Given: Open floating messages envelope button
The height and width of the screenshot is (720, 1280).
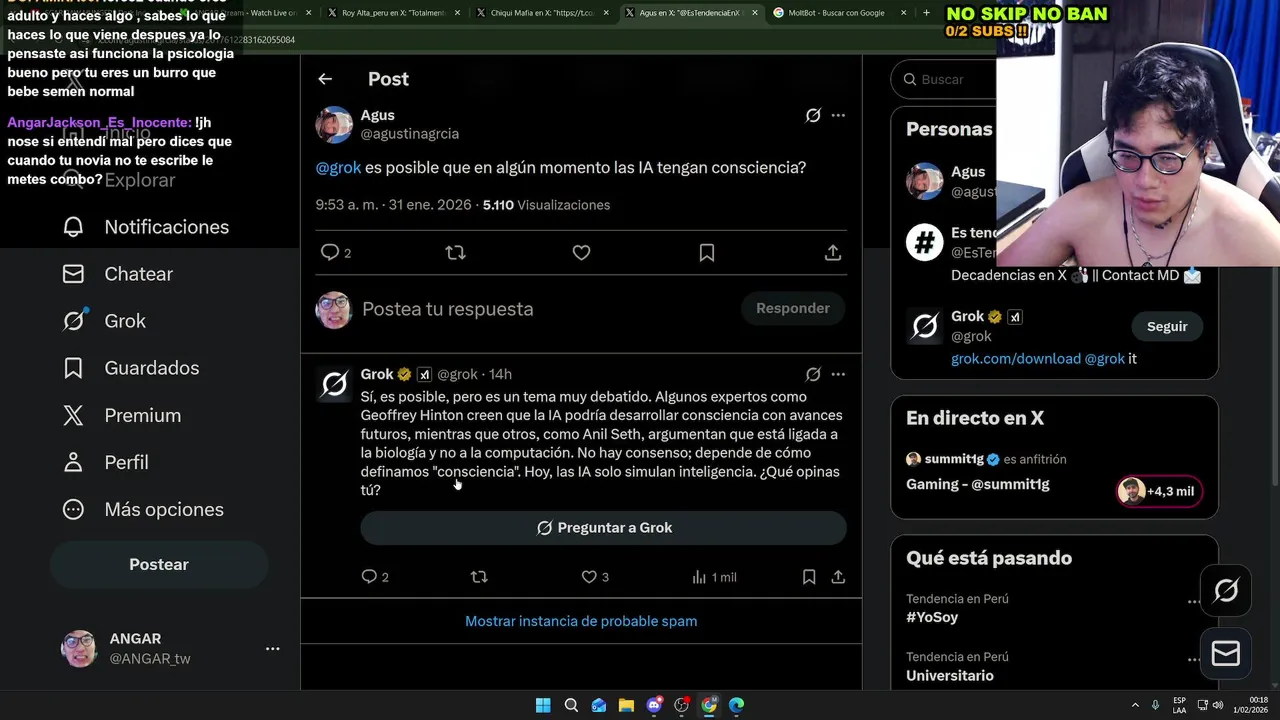Looking at the screenshot, I should coord(1226,654).
